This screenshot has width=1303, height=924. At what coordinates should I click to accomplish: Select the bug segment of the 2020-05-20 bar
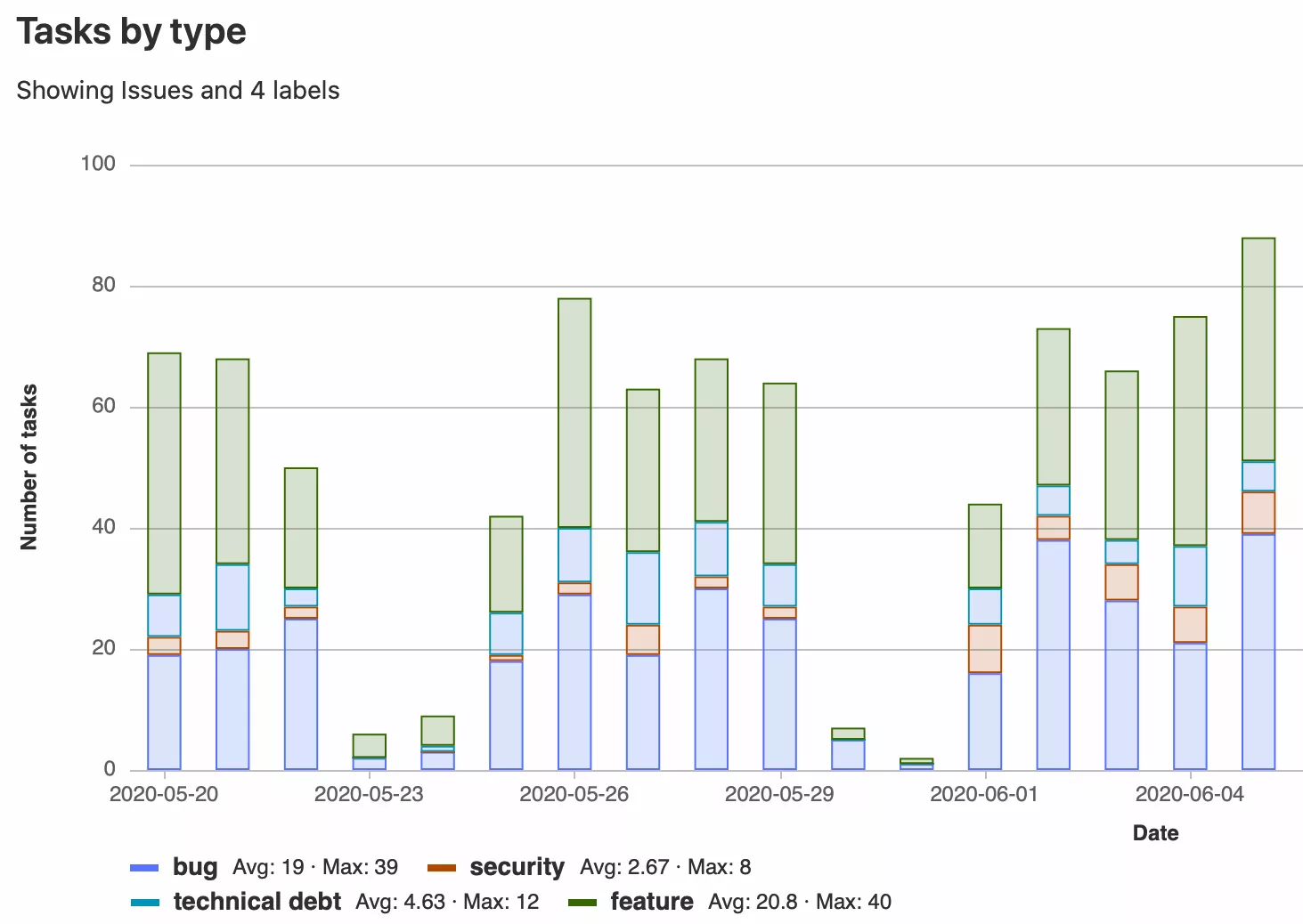coord(164,712)
